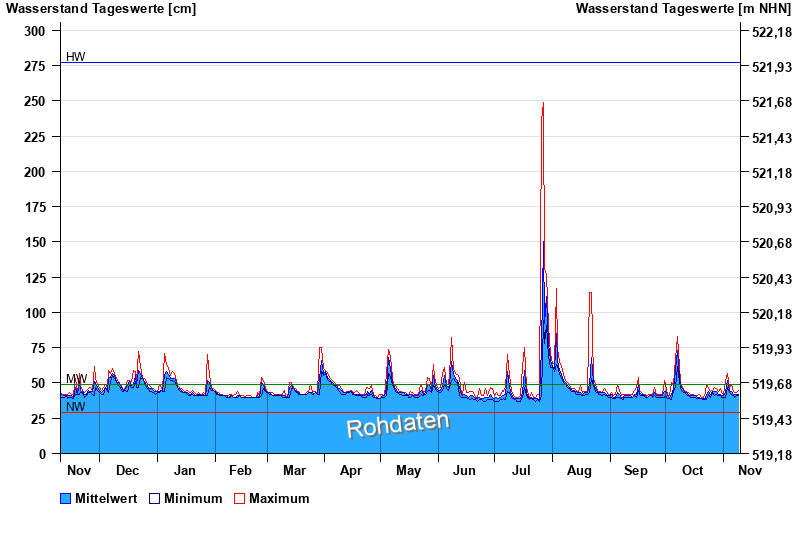This screenshot has height=550, width=800.
Task: Click the right title Wasserstand Tageswerte [m NHN]
Action: [x=682, y=9]
